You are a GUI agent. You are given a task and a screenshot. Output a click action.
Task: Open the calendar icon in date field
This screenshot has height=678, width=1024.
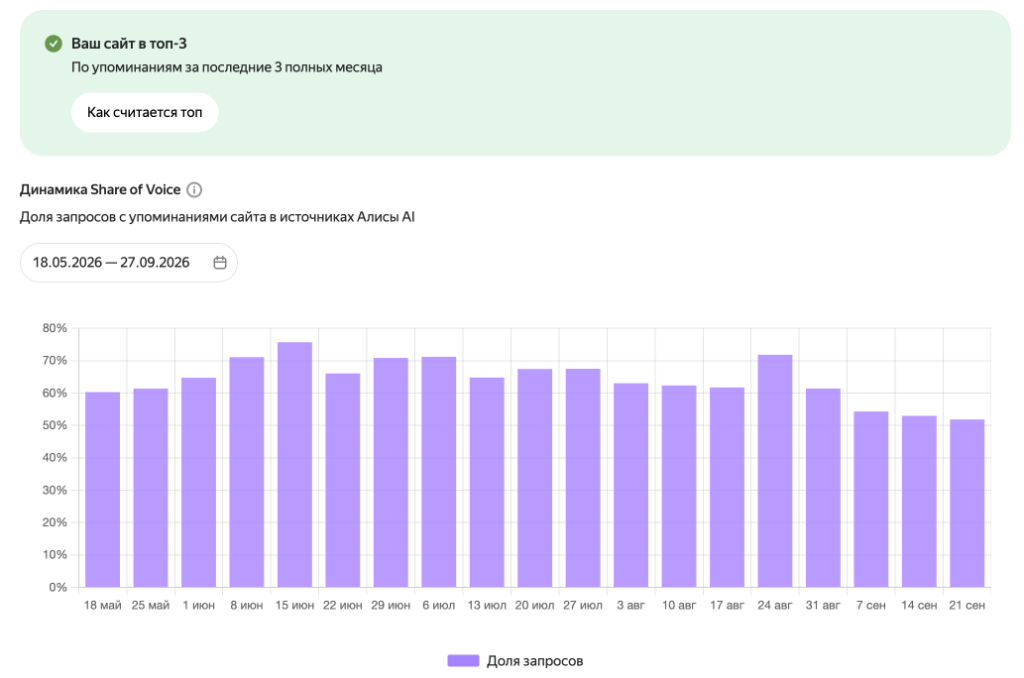(x=220, y=263)
